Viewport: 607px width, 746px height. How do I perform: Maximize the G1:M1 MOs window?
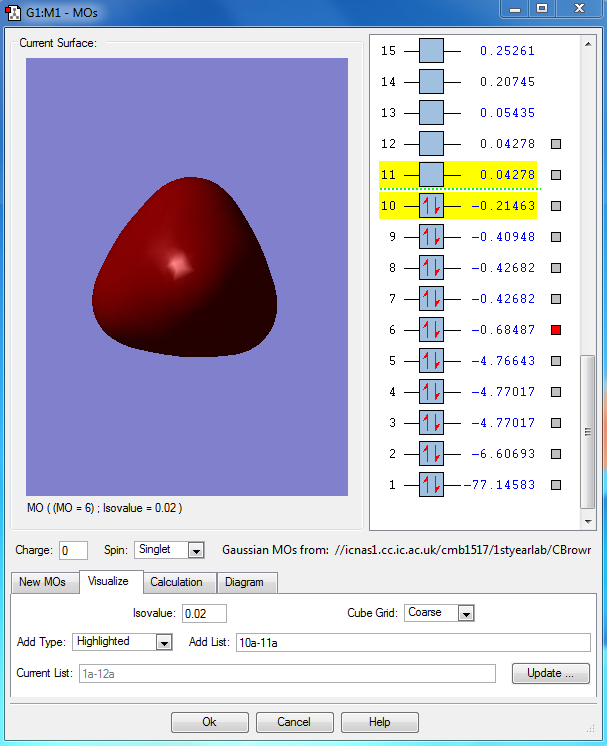[542, 9]
